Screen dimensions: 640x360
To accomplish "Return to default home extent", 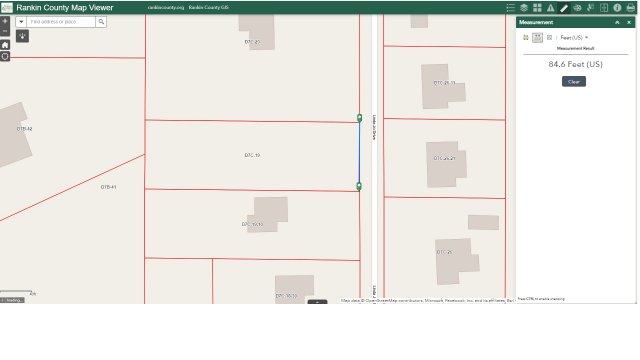I will [5, 45].
